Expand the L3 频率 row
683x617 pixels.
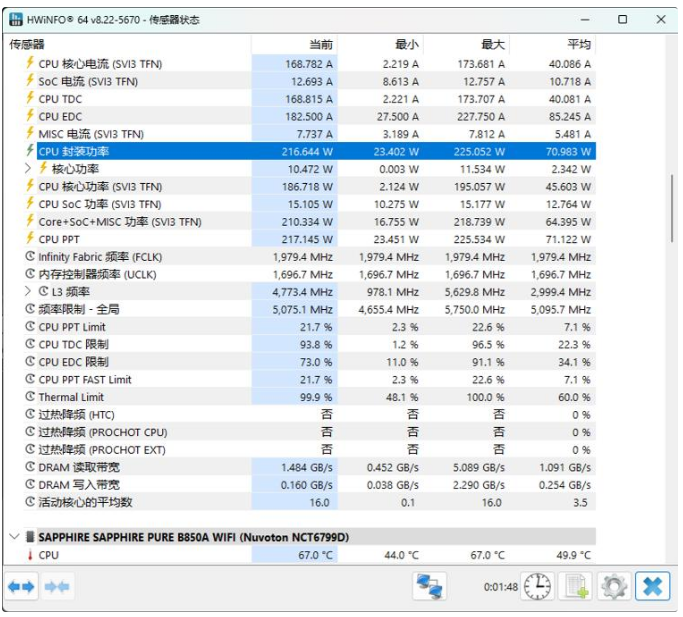pos(28,292)
